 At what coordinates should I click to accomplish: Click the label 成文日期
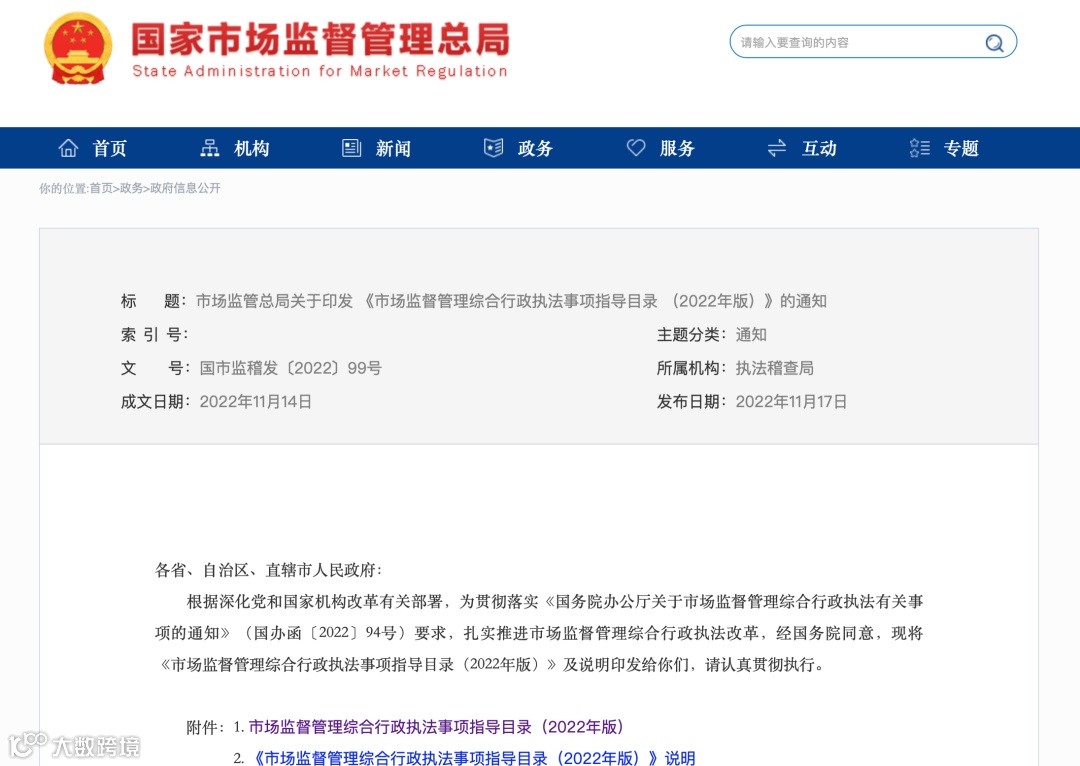pos(155,402)
